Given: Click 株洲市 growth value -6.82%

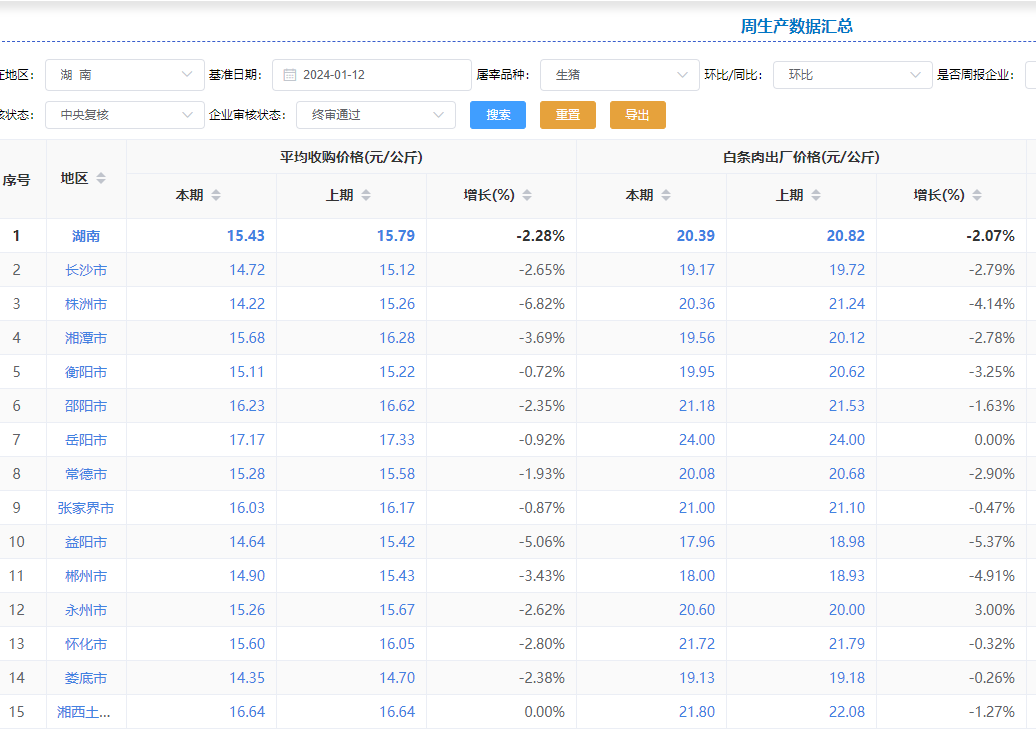Looking at the screenshot, I should (x=542, y=304).
